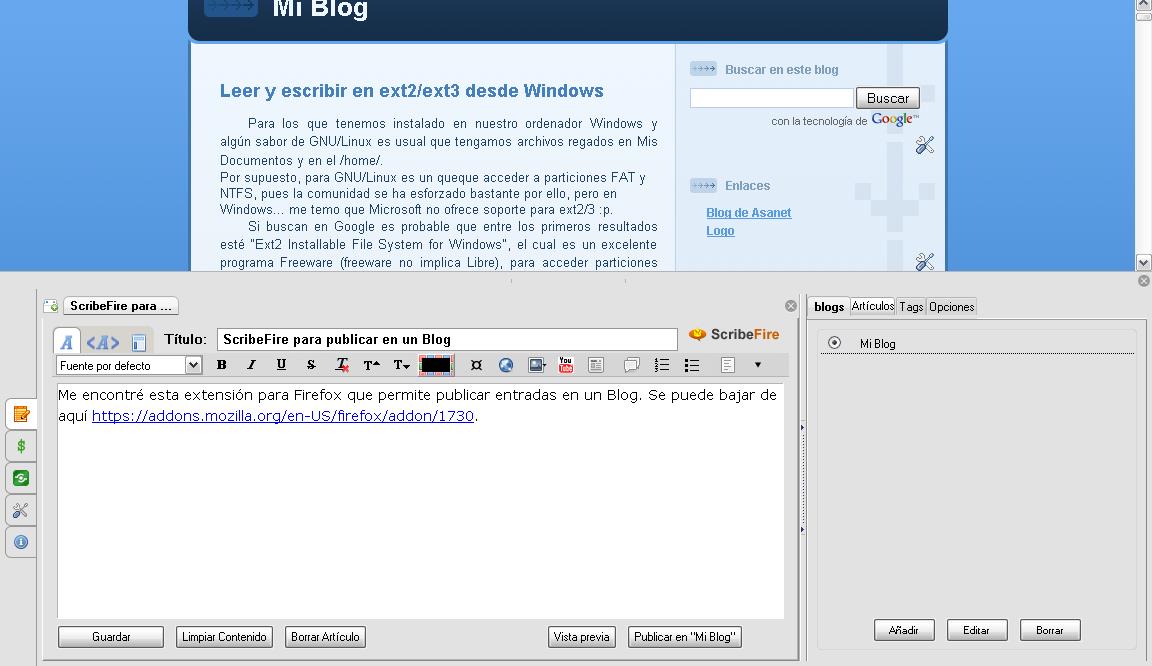The width and height of the screenshot is (1152, 666).
Task: Select the ScribeFire para... post tab
Action: coord(120,306)
